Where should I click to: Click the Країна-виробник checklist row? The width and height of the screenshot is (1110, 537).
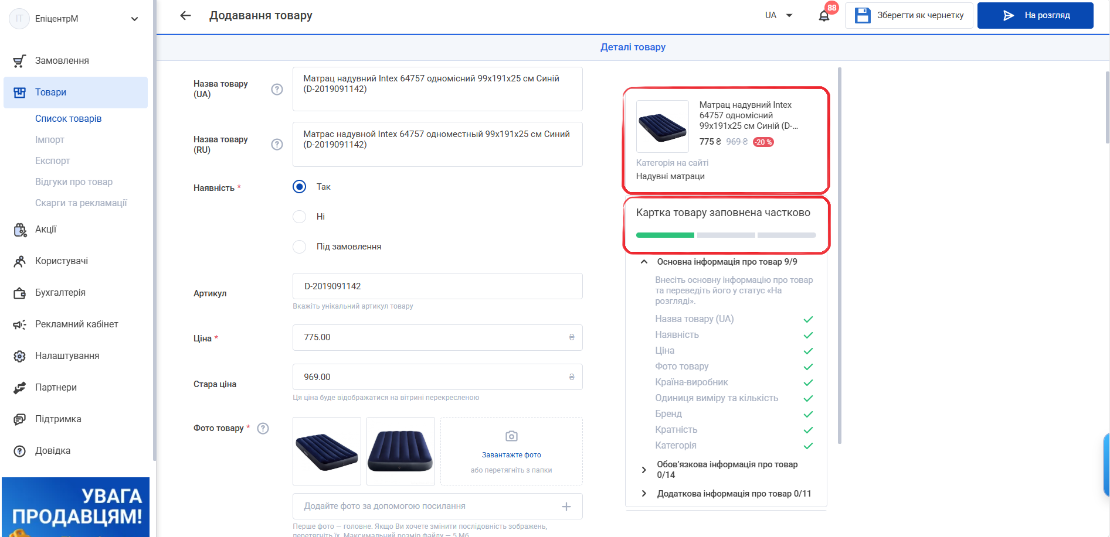click(x=734, y=382)
